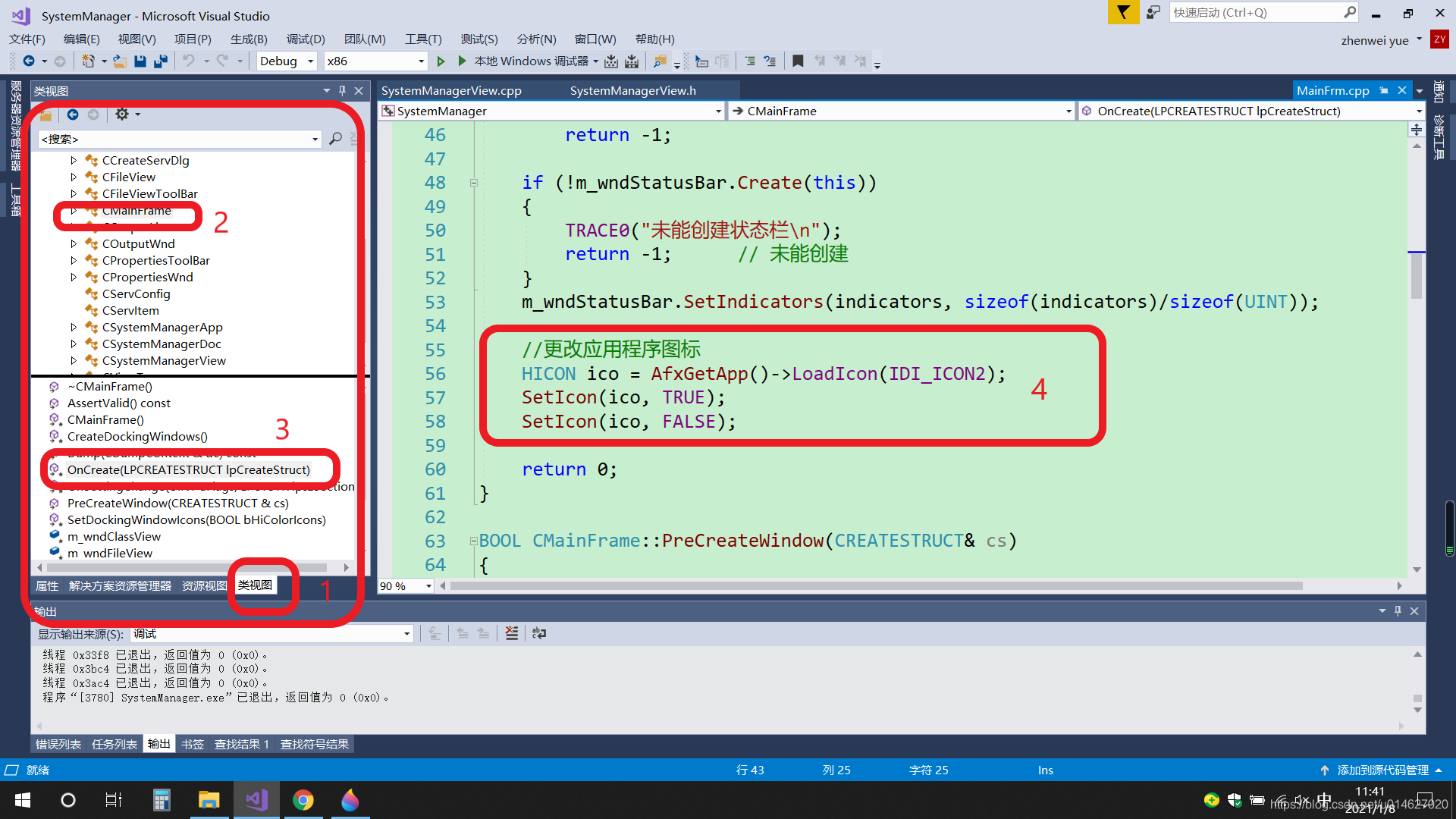Click the Quick Launch search field

(x=1255, y=13)
